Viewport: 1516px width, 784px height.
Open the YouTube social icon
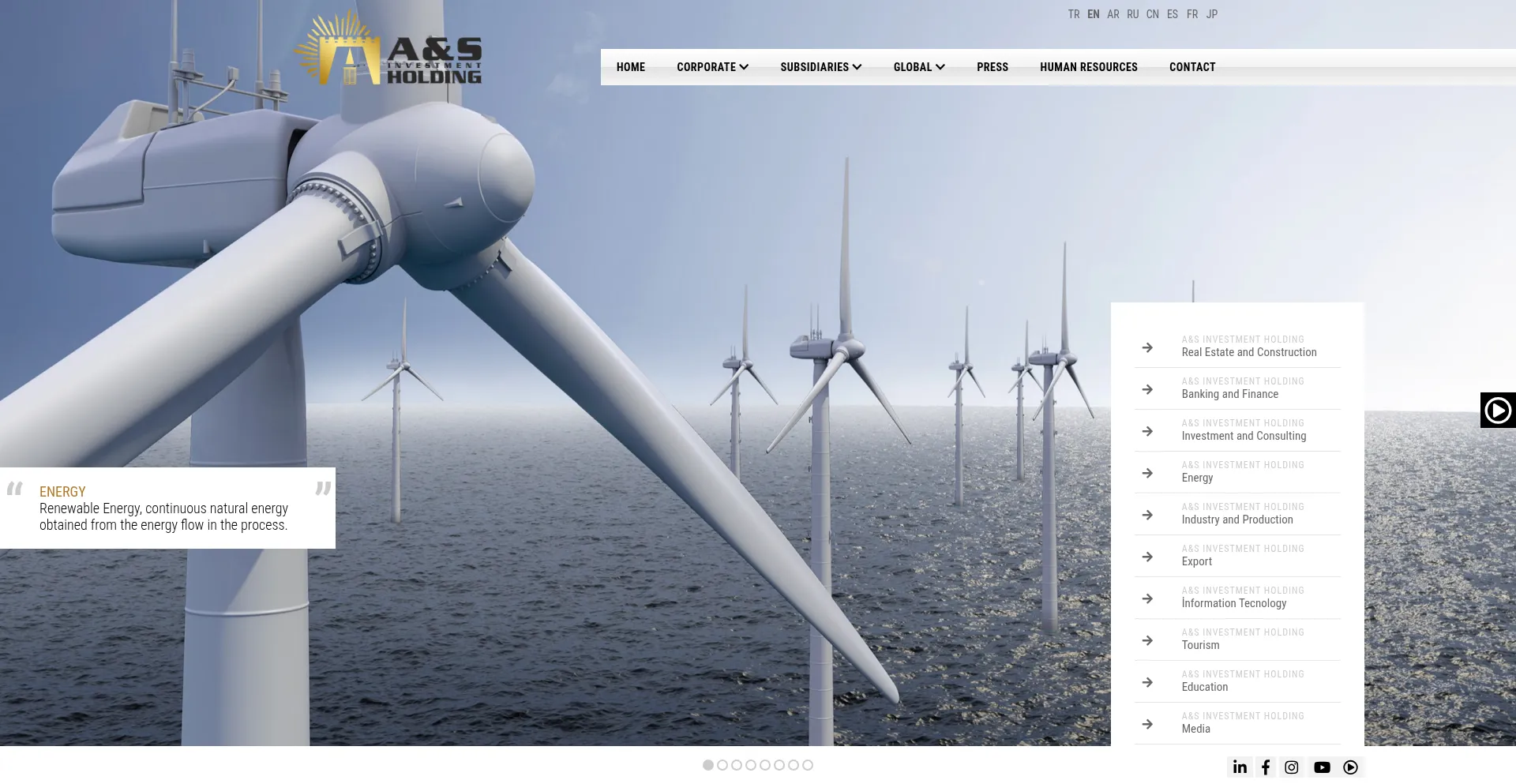[x=1322, y=767]
